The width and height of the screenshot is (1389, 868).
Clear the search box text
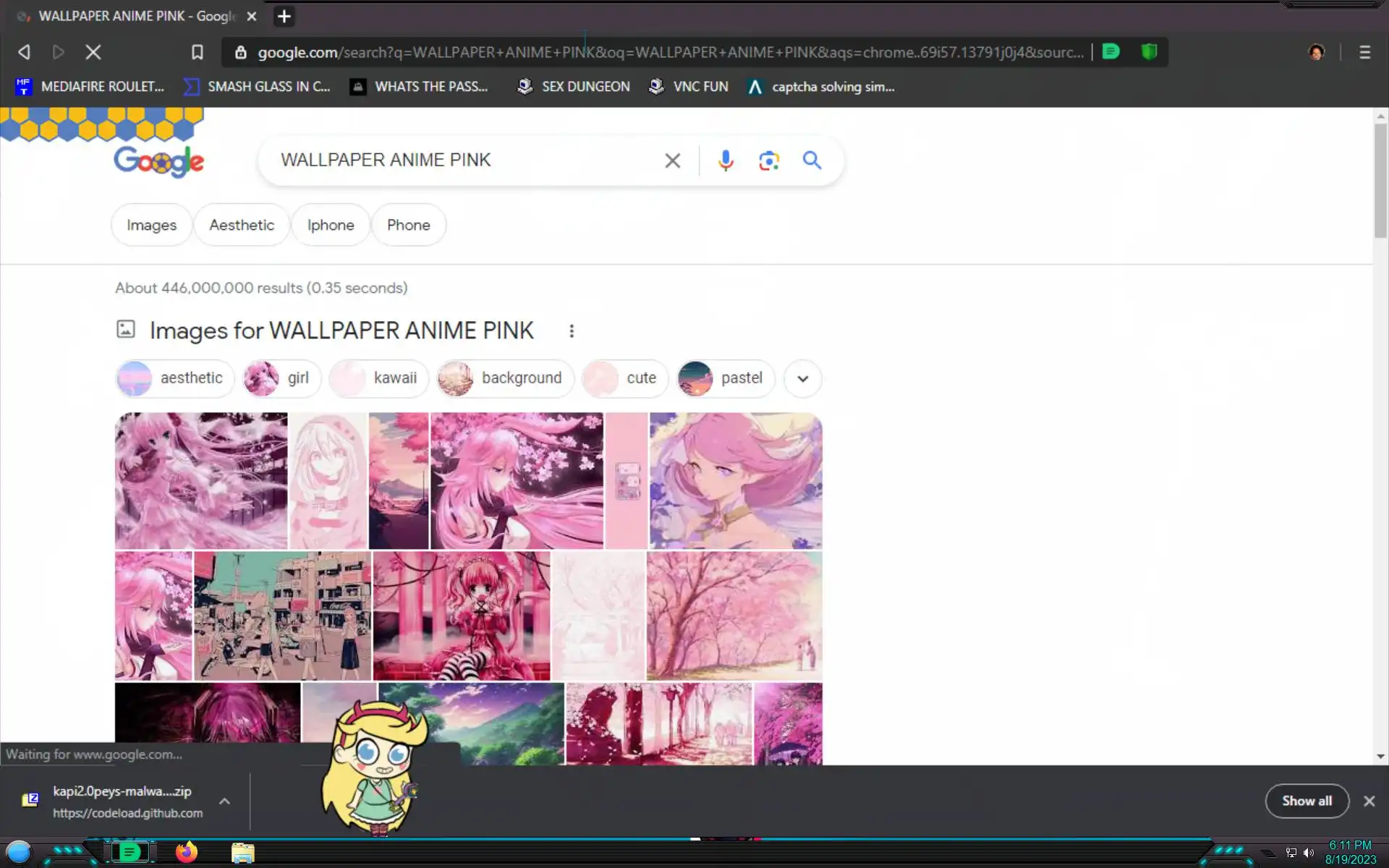[x=672, y=161]
